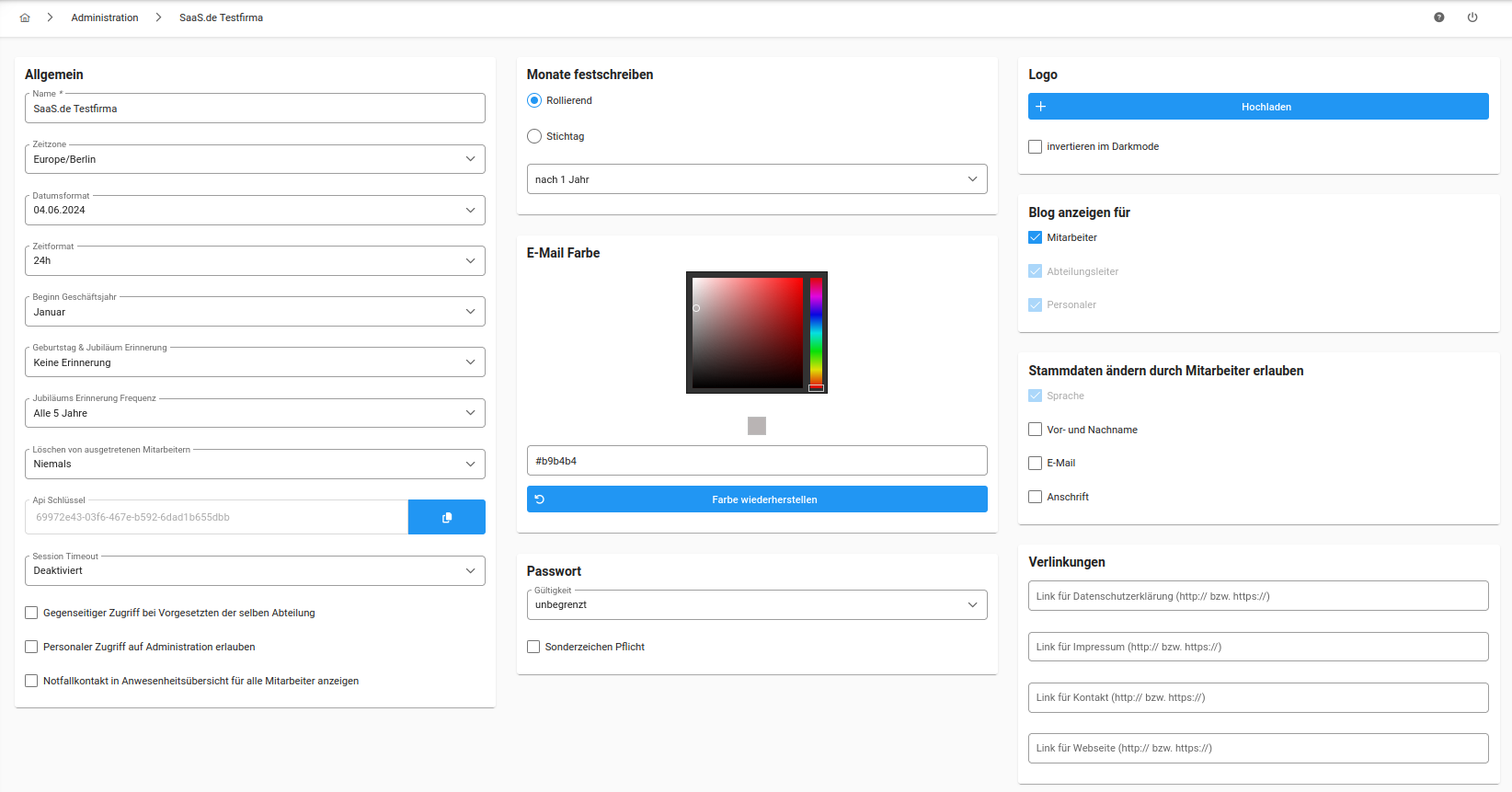The height and width of the screenshot is (792, 1512).
Task: Open the Zeitzone dropdown
Action: (x=255, y=159)
